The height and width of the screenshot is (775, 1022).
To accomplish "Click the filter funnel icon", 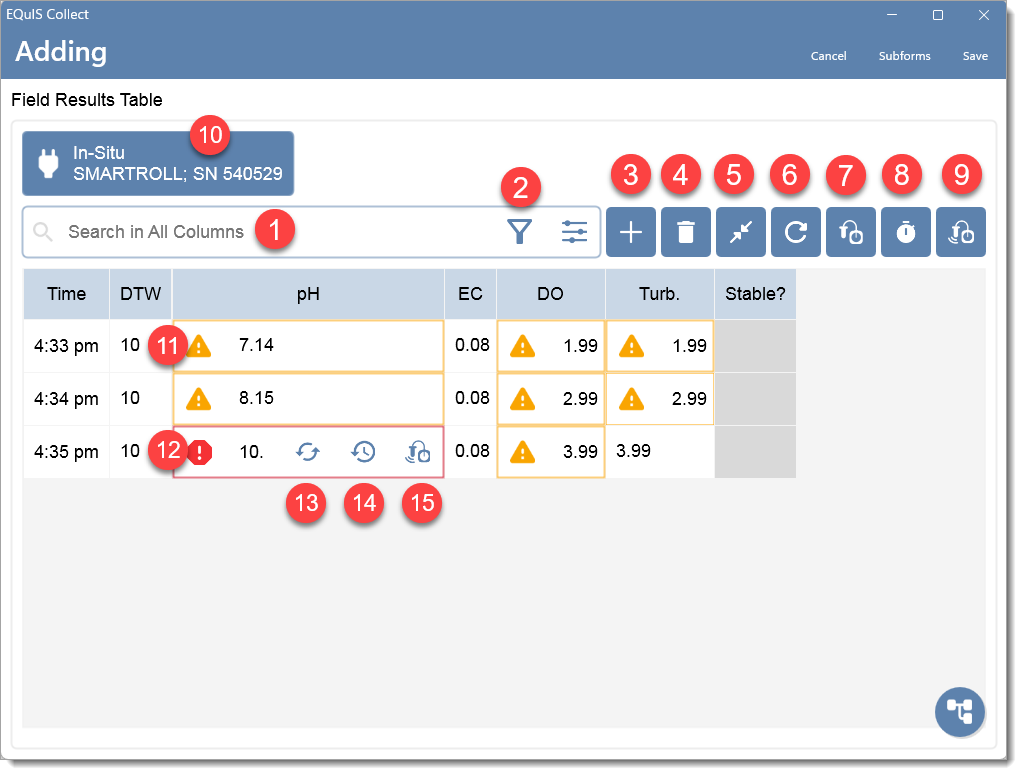I will [519, 232].
